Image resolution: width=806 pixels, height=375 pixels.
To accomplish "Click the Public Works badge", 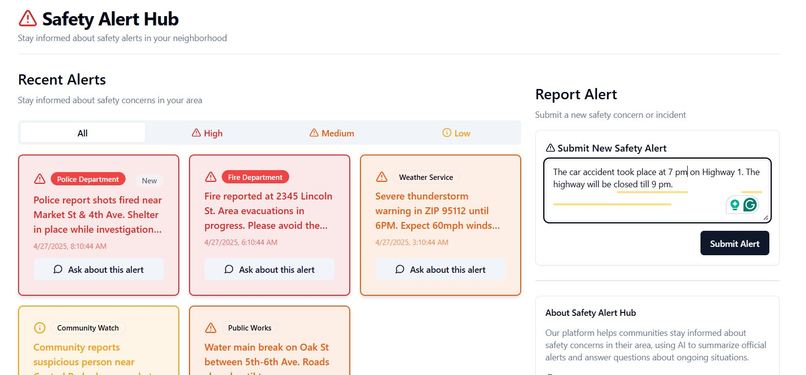I will pos(249,328).
